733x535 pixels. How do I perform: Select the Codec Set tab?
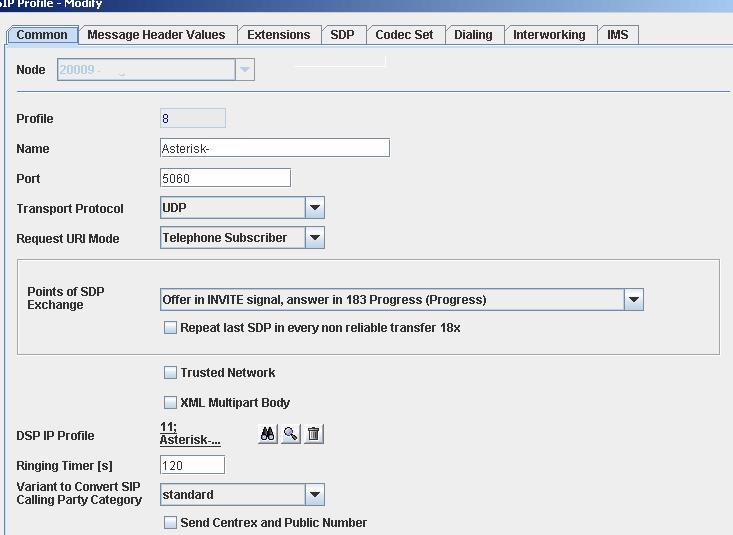coord(404,34)
